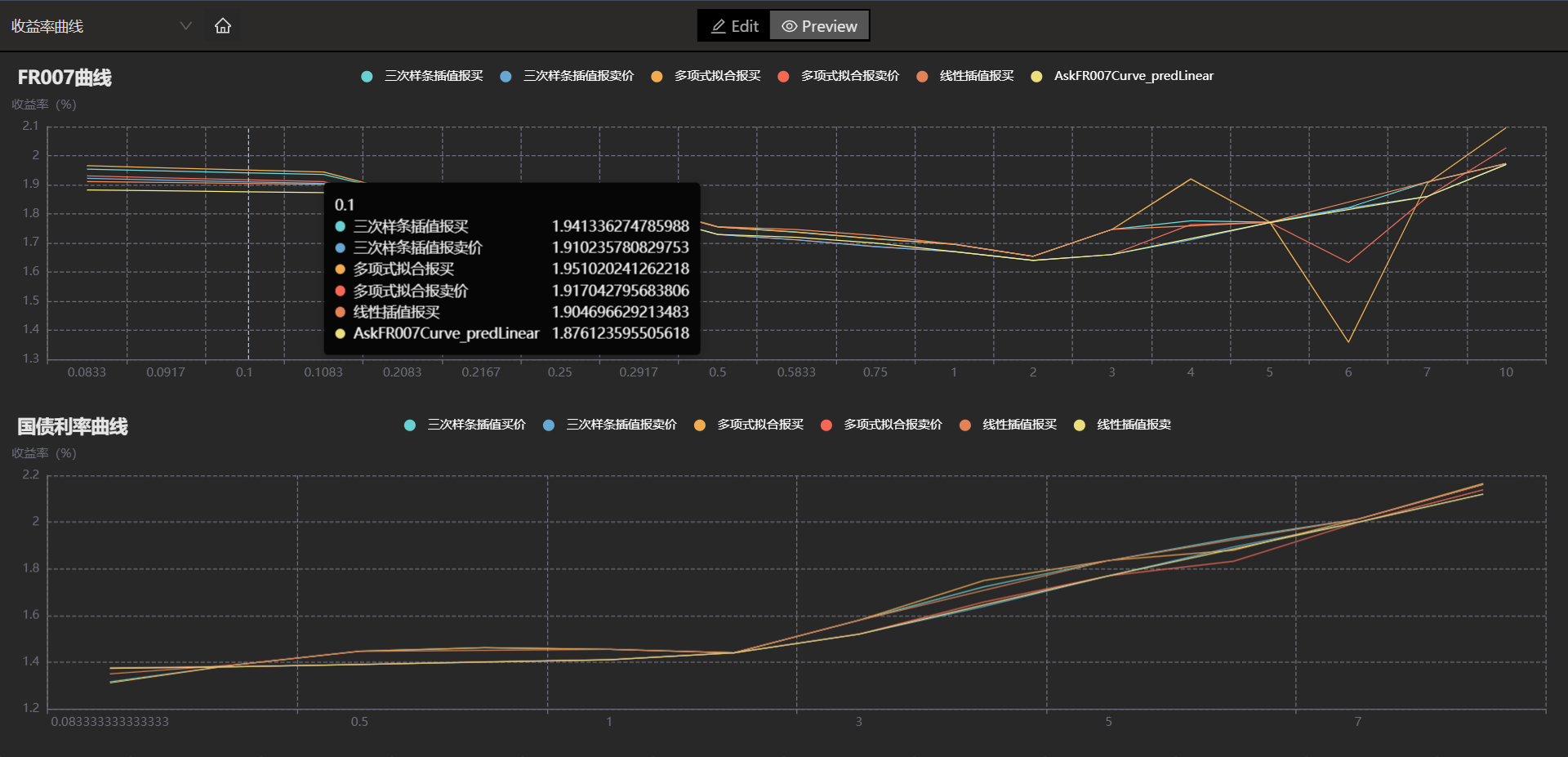Toggle 国债 legend 三次样条插值买价
The width and height of the screenshot is (1568, 757).
[x=465, y=425]
